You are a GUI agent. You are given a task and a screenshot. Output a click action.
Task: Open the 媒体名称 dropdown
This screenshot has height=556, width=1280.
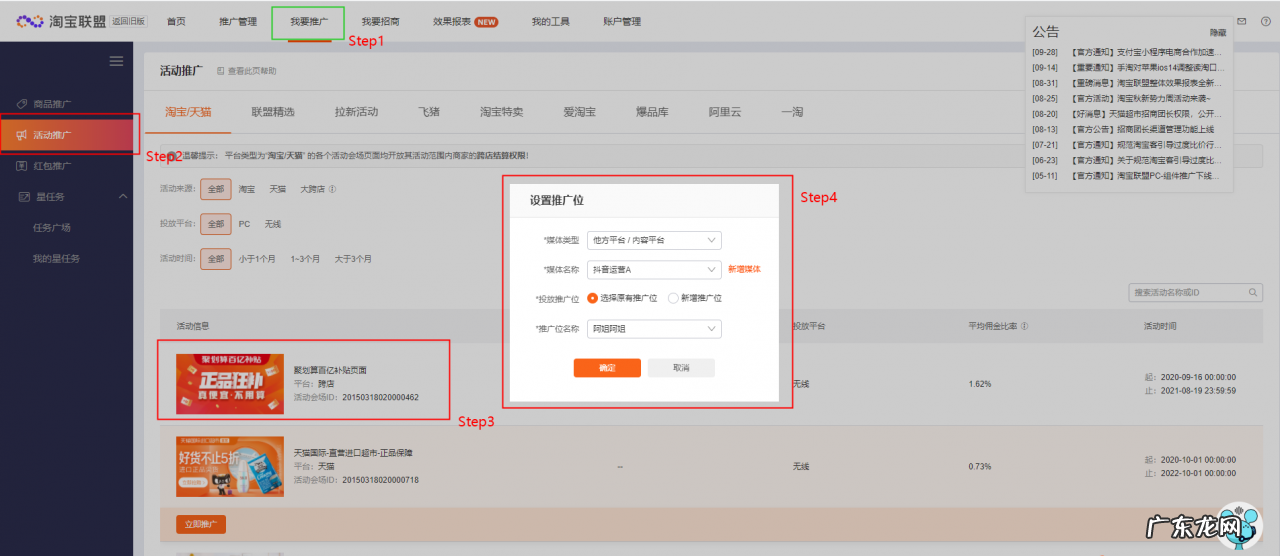click(x=654, y=269)
